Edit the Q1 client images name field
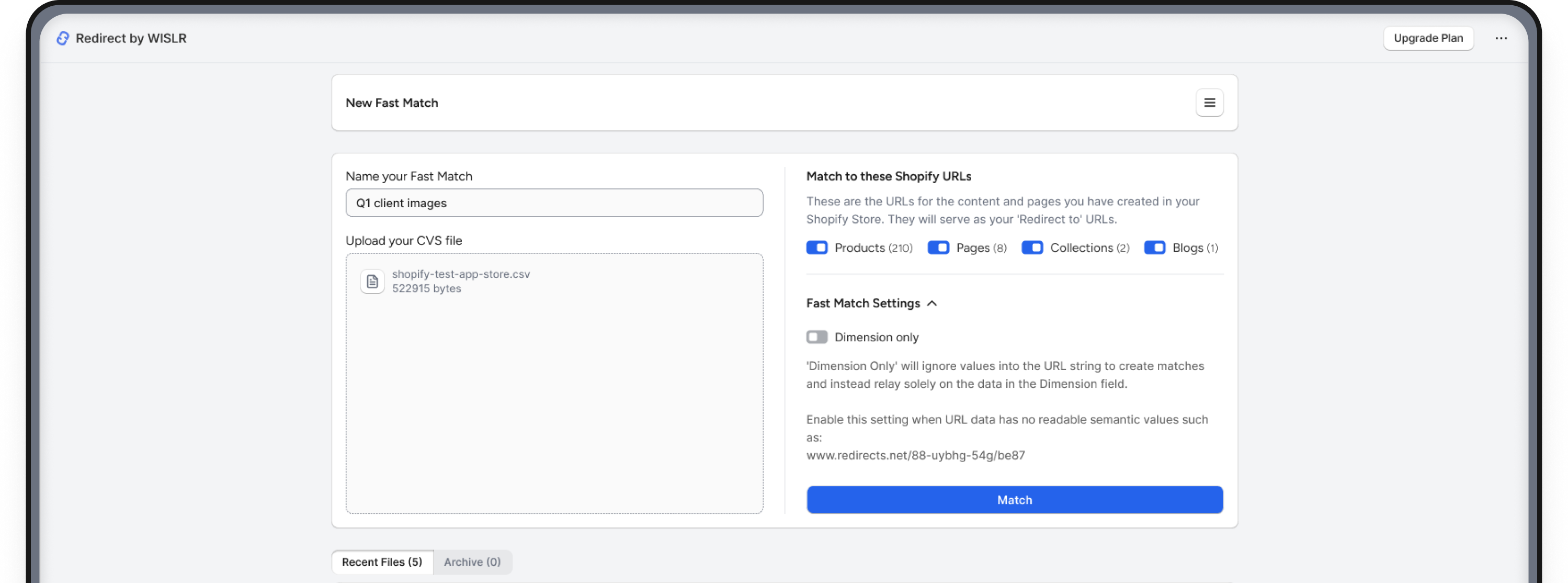This screenshot has height=583, width=1568. coord(554,203)
